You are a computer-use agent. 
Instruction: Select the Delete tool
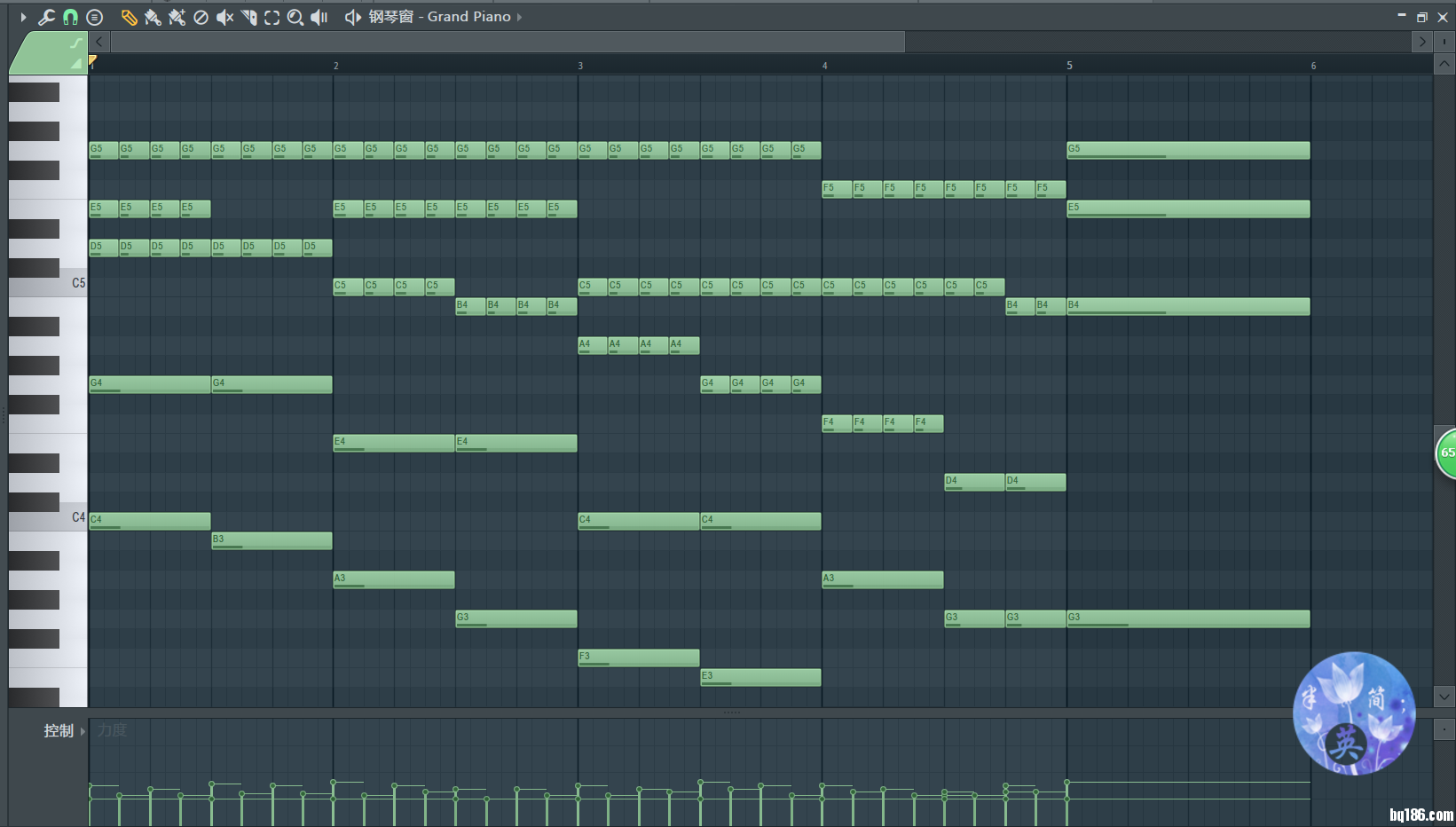(x=201, y=17)
